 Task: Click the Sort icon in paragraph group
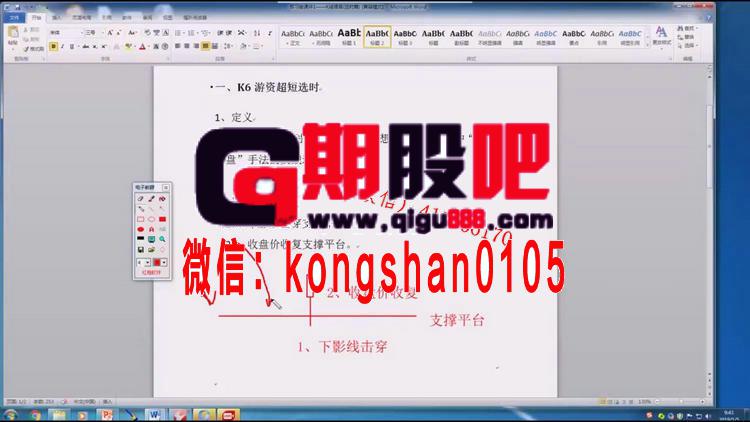257,33
